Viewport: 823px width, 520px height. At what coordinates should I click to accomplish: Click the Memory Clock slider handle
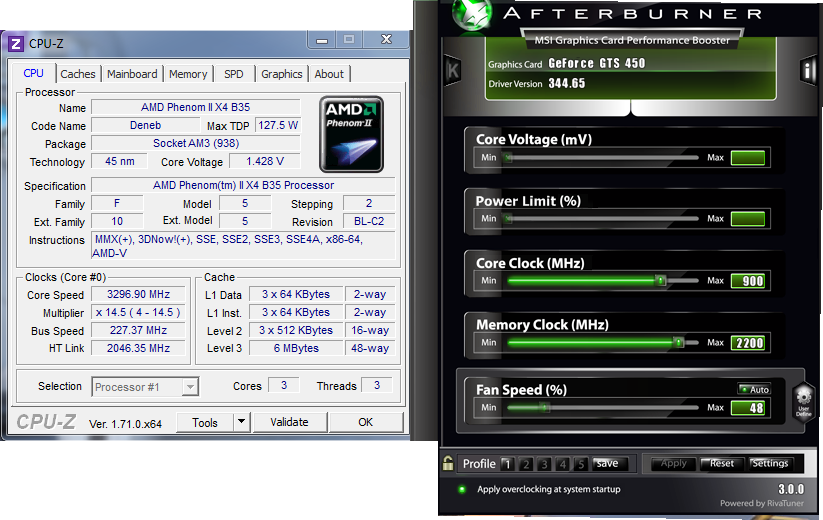coord(679,343)
